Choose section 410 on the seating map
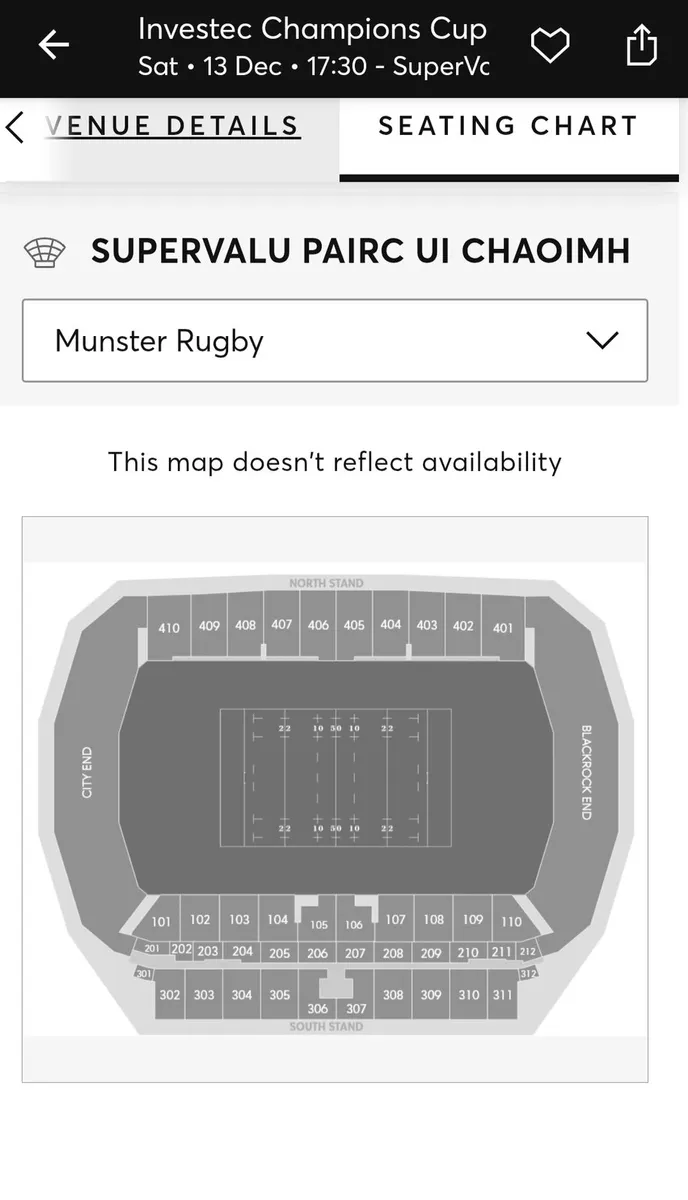 click(168, 628)
